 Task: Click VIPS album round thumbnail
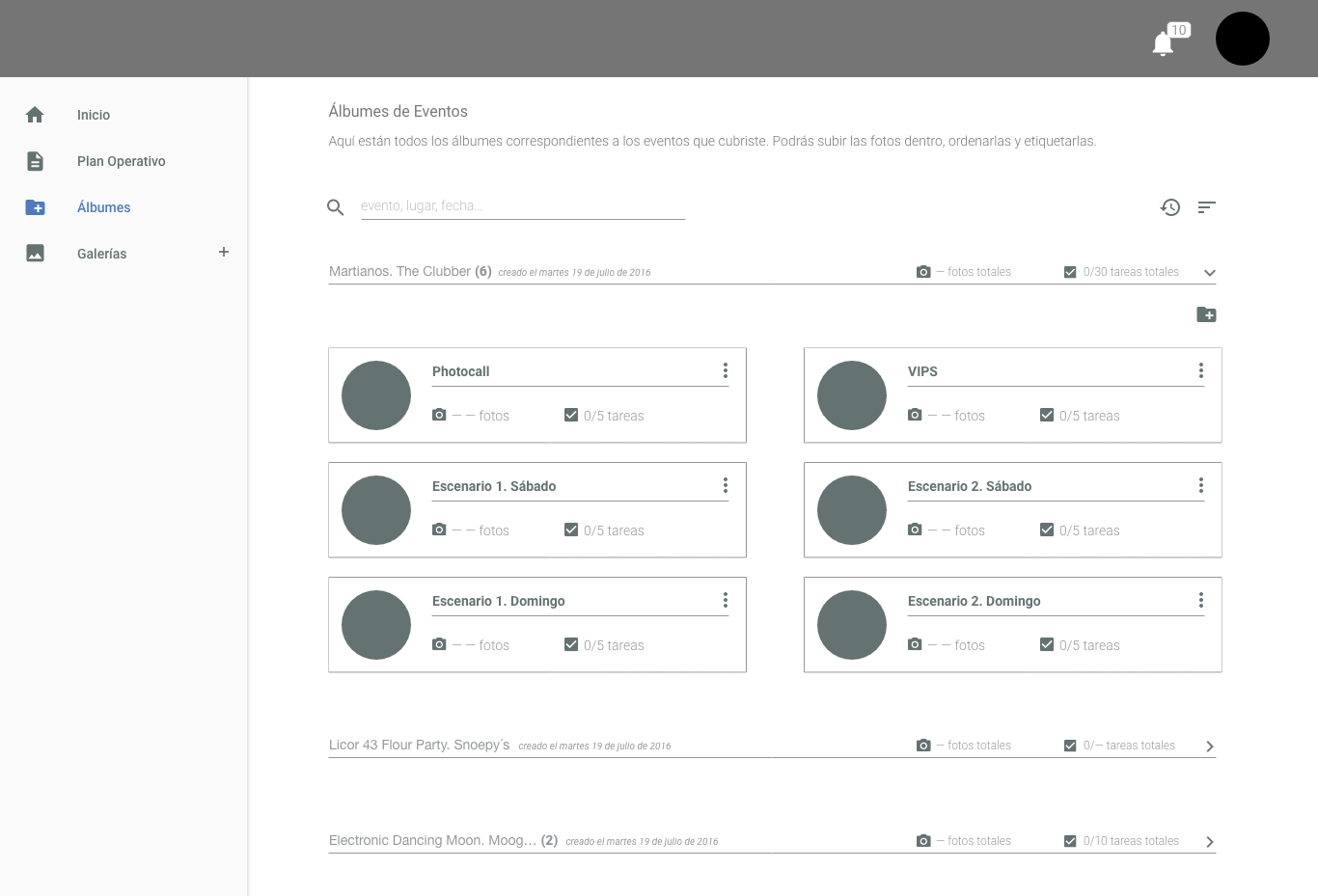click(x=852, y=395)
